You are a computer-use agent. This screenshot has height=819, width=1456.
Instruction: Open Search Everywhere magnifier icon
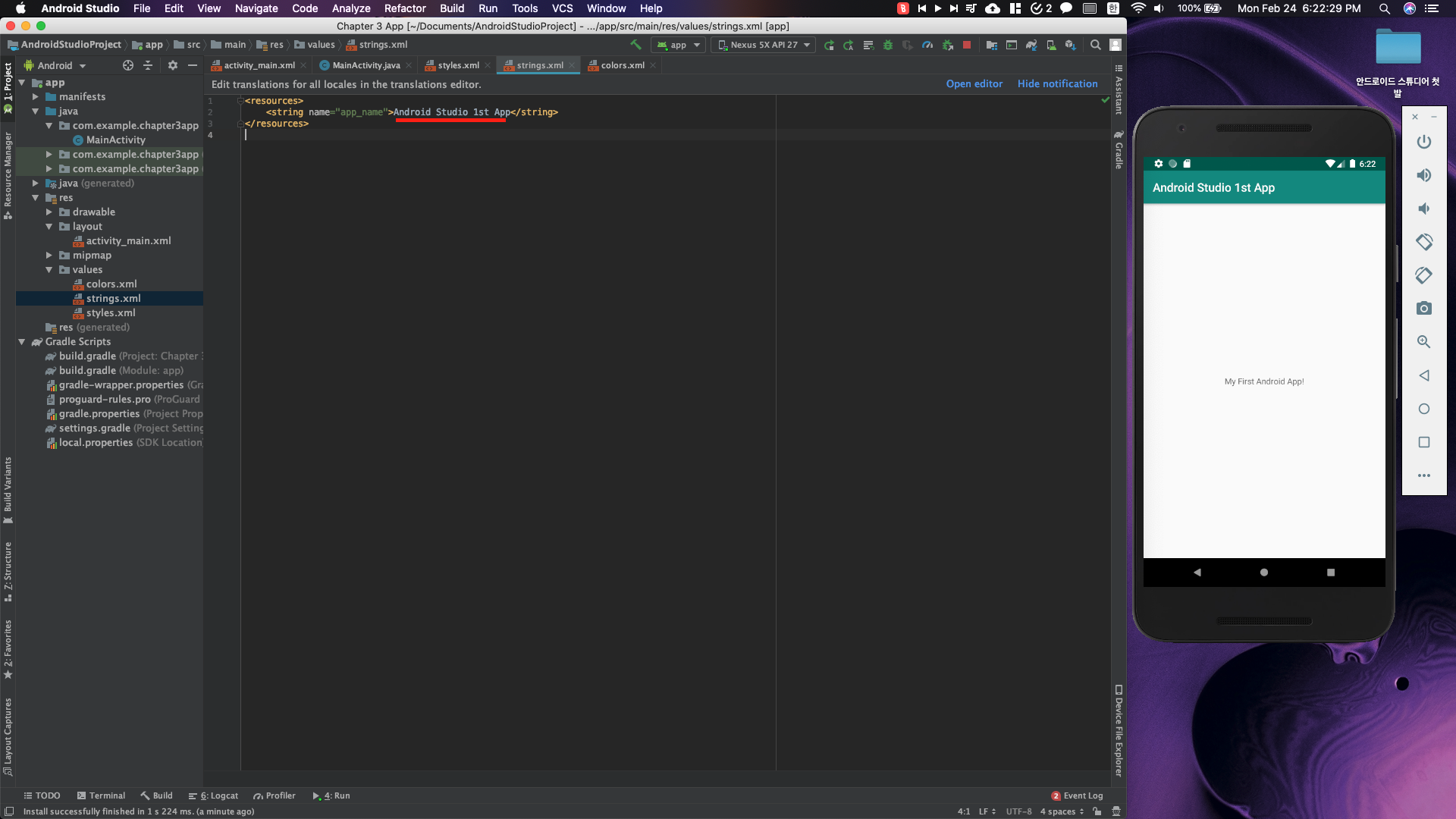1095,45
